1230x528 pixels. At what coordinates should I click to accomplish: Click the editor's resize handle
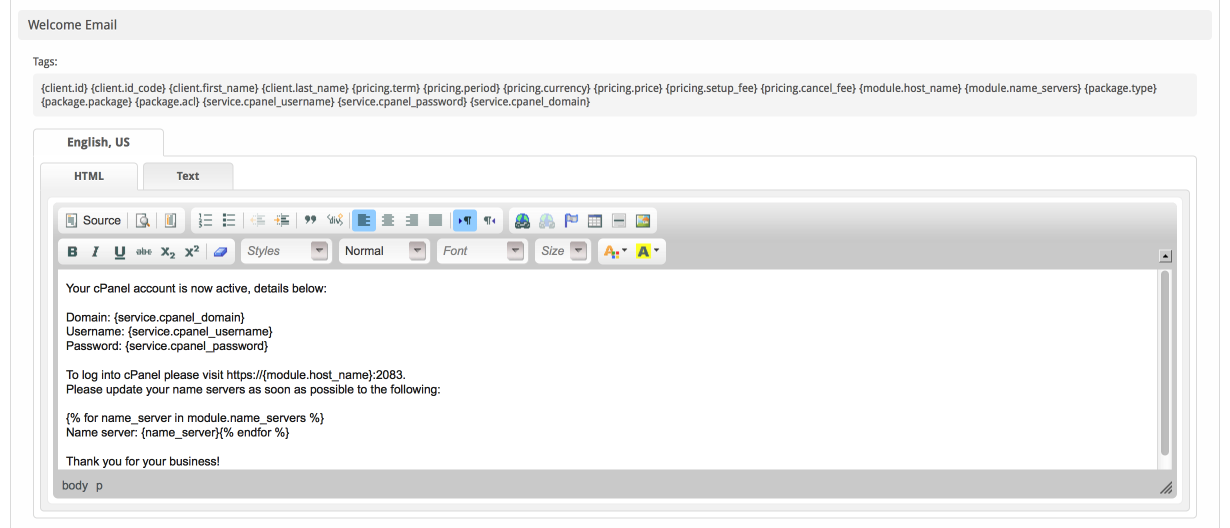coord(1164,487)
